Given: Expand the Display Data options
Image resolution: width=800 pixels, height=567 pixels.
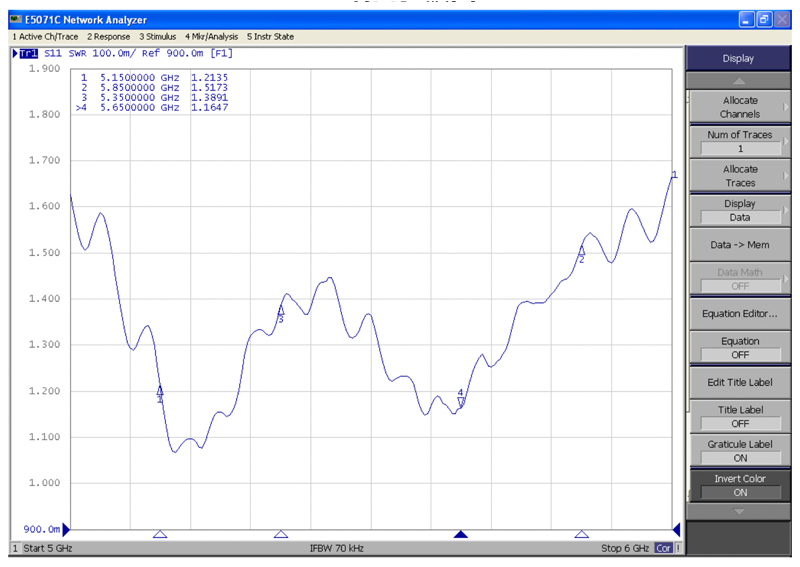Looking at the screenshot, I should [x=740, y=210].
